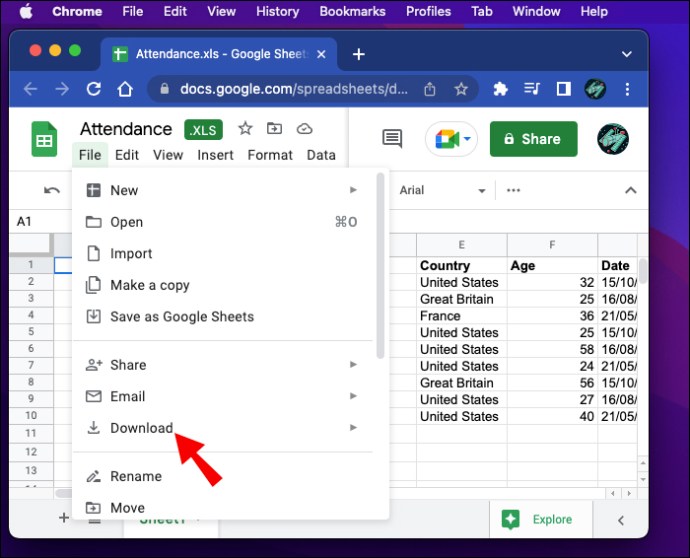This screenshot has width=690, height=558.
Task: Open the comment history icon
Action: [x=392, y=139]
